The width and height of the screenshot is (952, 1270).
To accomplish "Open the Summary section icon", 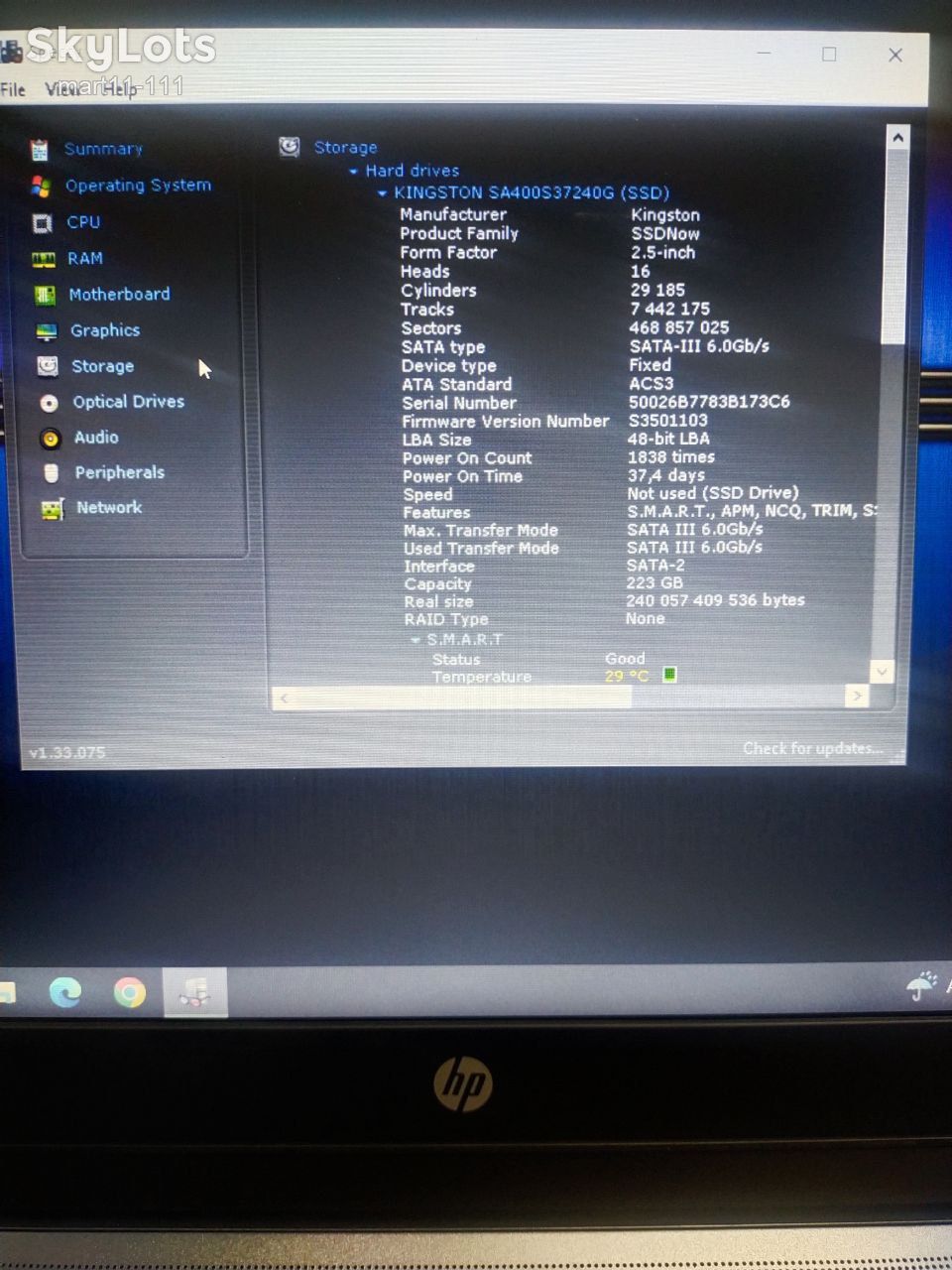I will pos(40,150).
